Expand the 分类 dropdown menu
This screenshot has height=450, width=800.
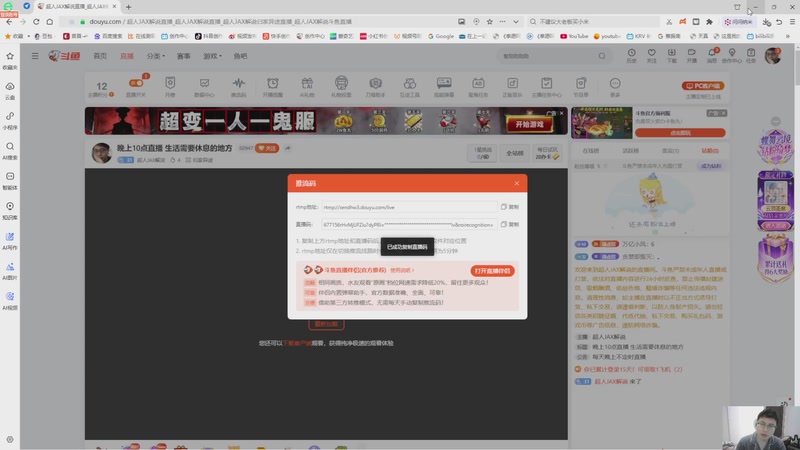156,56
